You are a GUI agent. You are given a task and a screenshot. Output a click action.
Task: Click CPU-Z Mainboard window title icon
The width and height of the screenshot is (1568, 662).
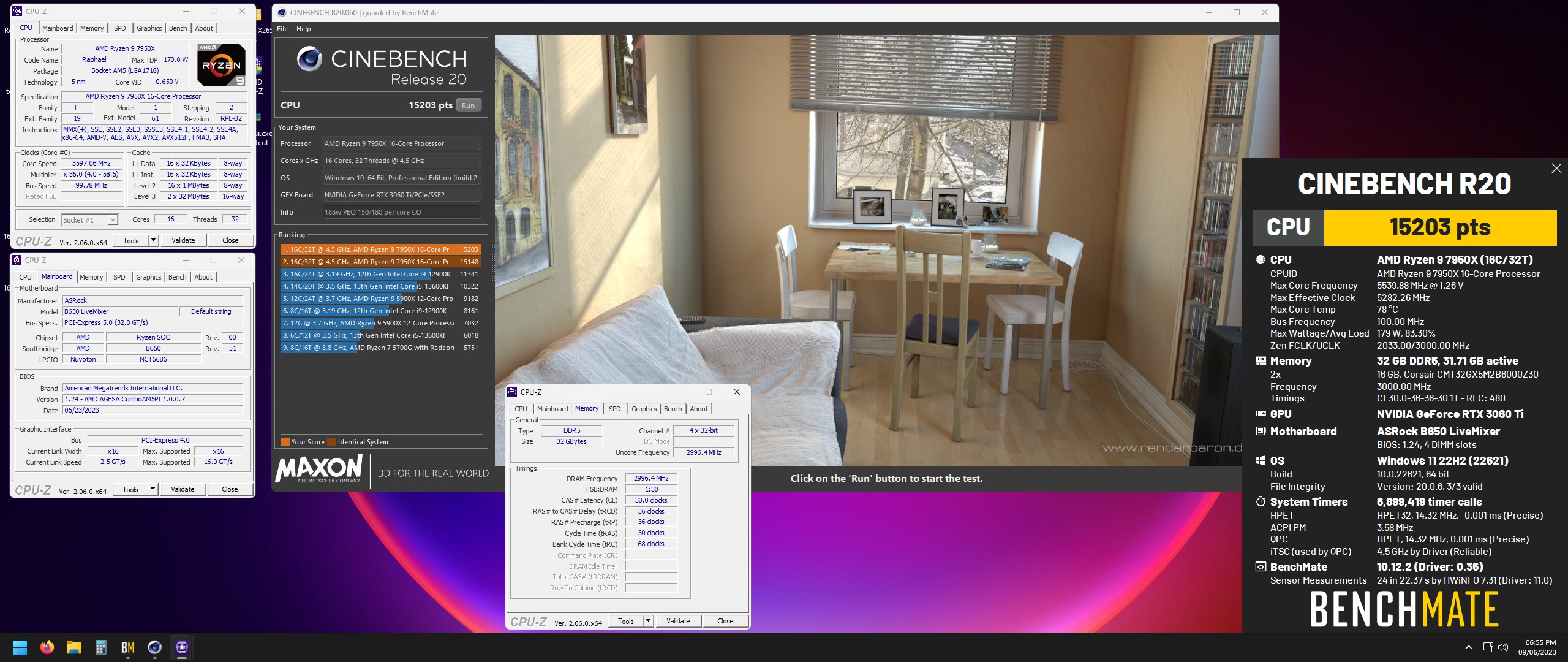point(17,260)
